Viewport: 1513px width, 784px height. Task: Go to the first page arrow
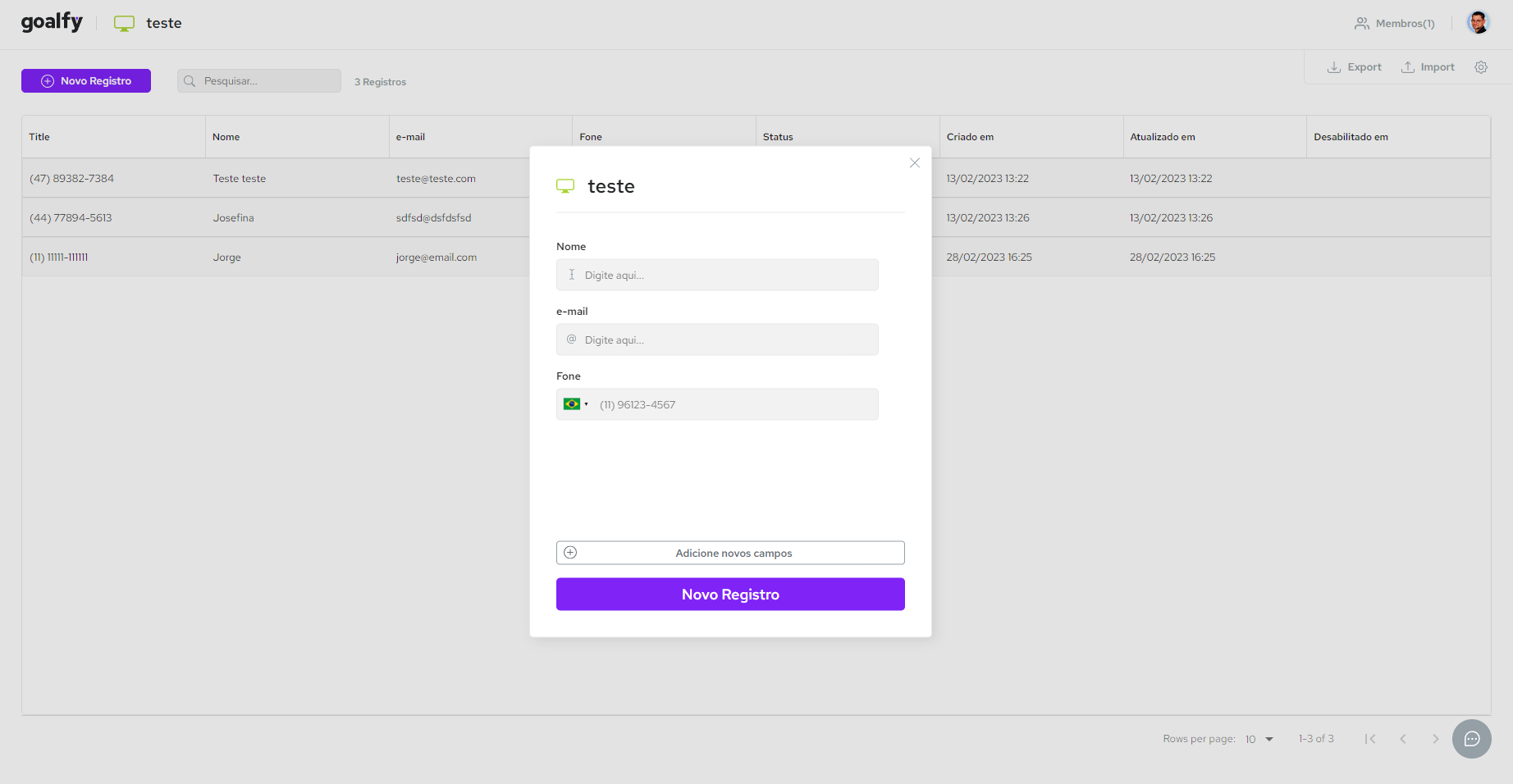point(1369,739)
